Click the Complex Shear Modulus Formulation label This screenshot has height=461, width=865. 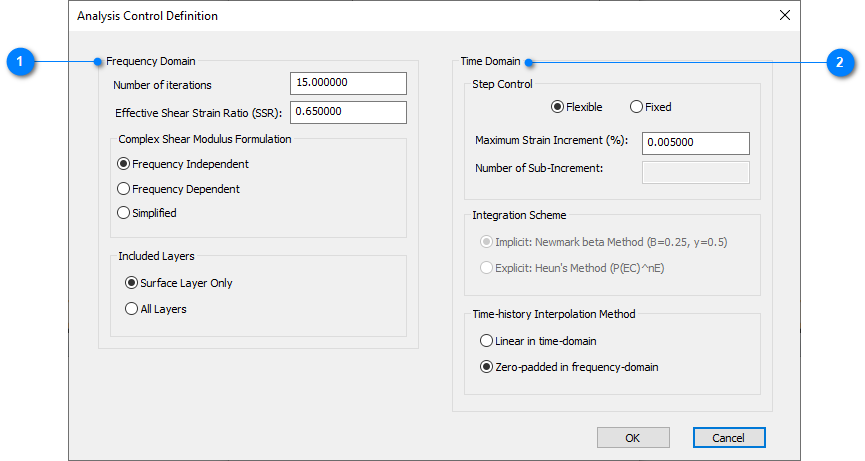tap(205, 139)
